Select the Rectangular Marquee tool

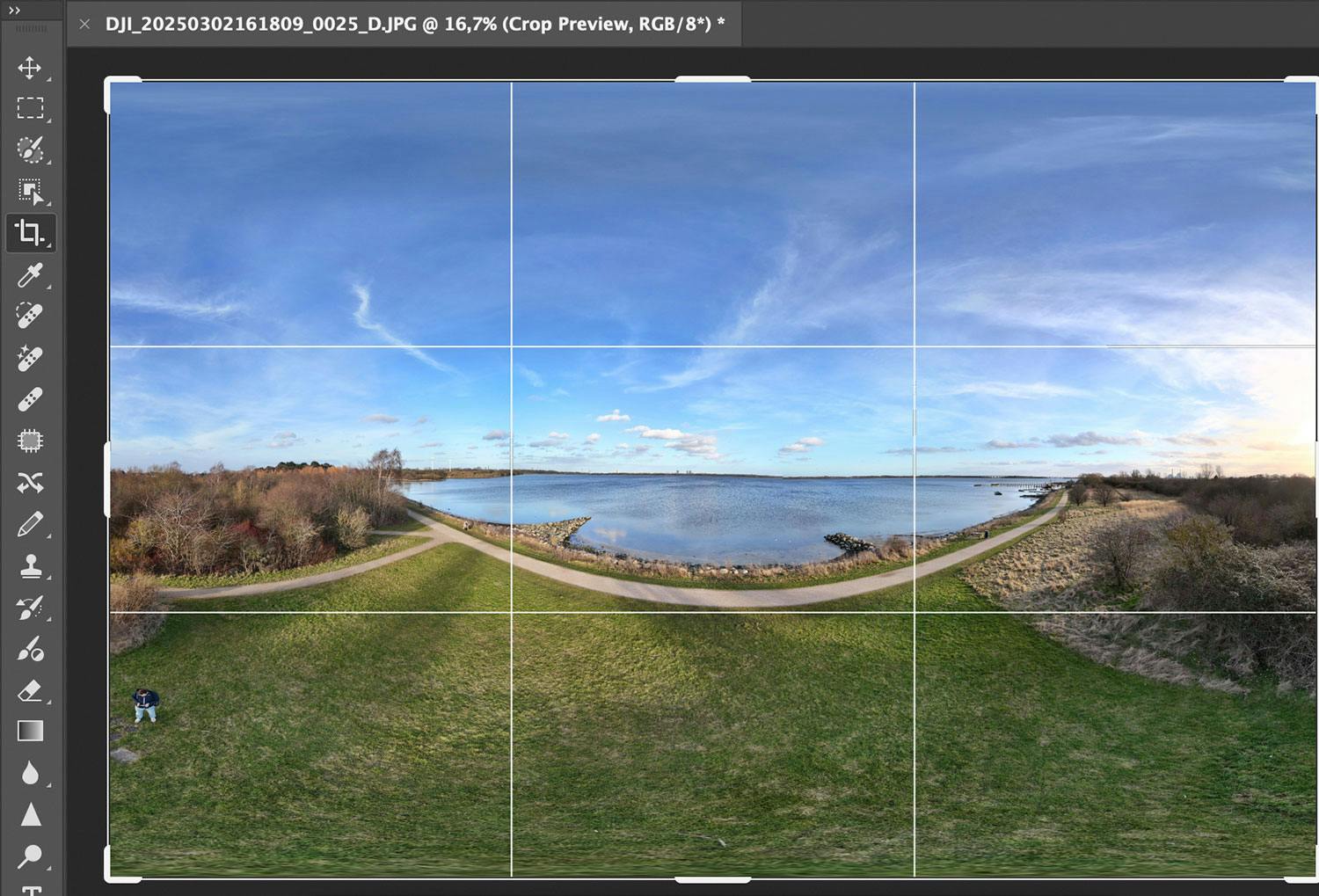click(30, 108)
